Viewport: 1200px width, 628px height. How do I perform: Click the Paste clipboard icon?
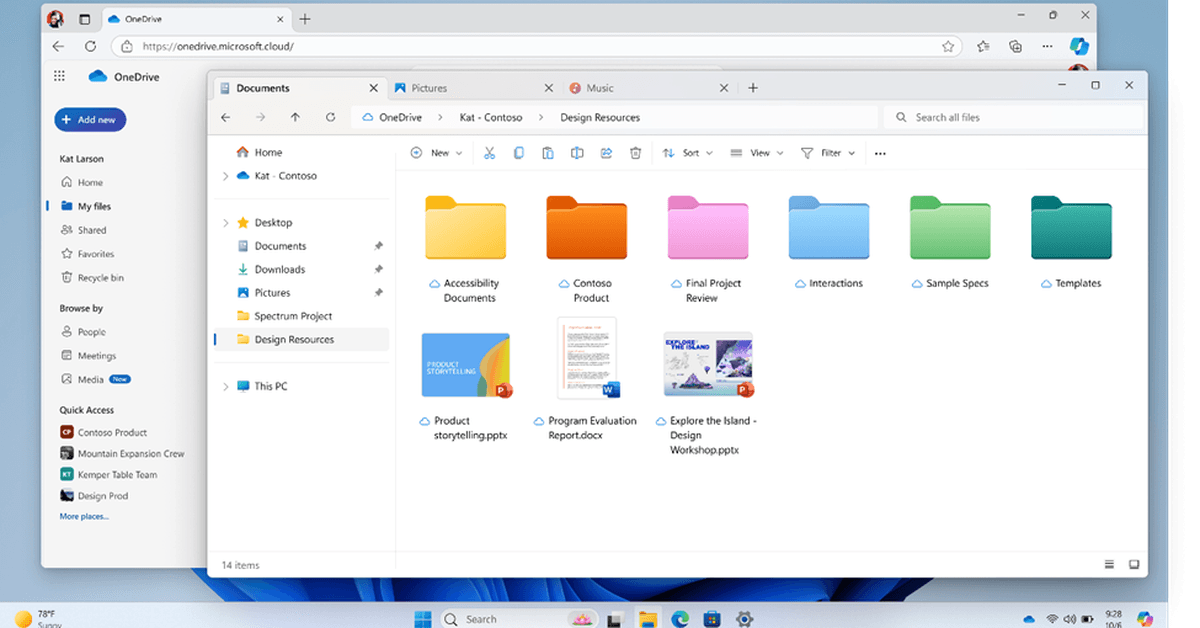[548, 153]
